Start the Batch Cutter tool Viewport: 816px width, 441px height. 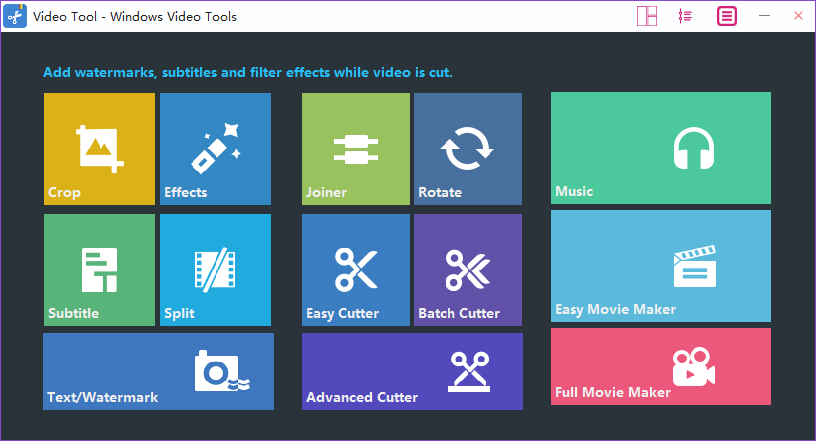[468, 269]
